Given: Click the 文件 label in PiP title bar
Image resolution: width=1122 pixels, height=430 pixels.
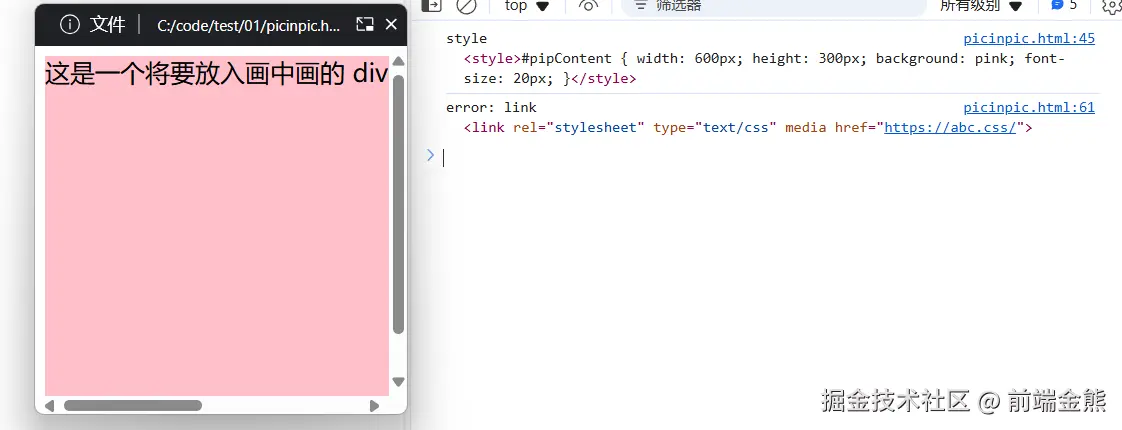Looking at the screenshot, I should [x=107, y=25].
